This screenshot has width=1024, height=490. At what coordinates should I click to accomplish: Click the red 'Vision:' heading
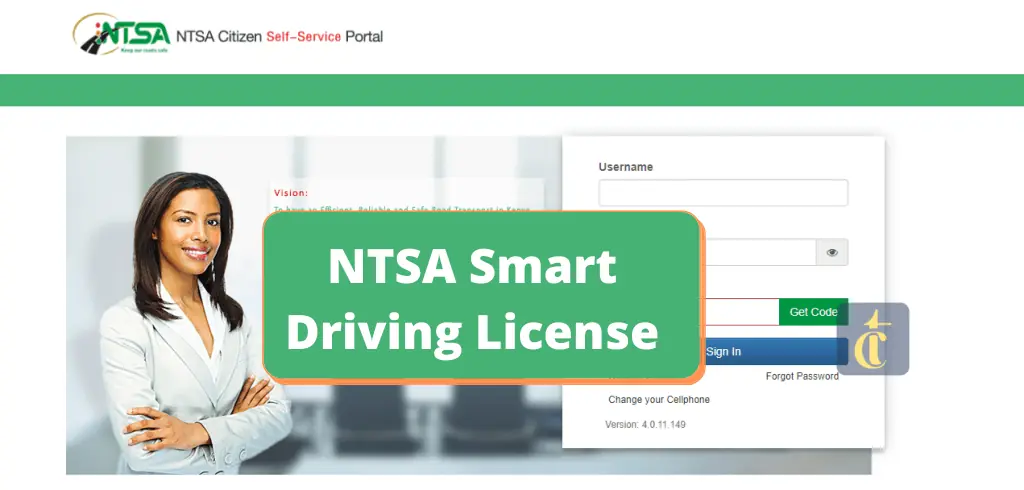click(291, 193)
